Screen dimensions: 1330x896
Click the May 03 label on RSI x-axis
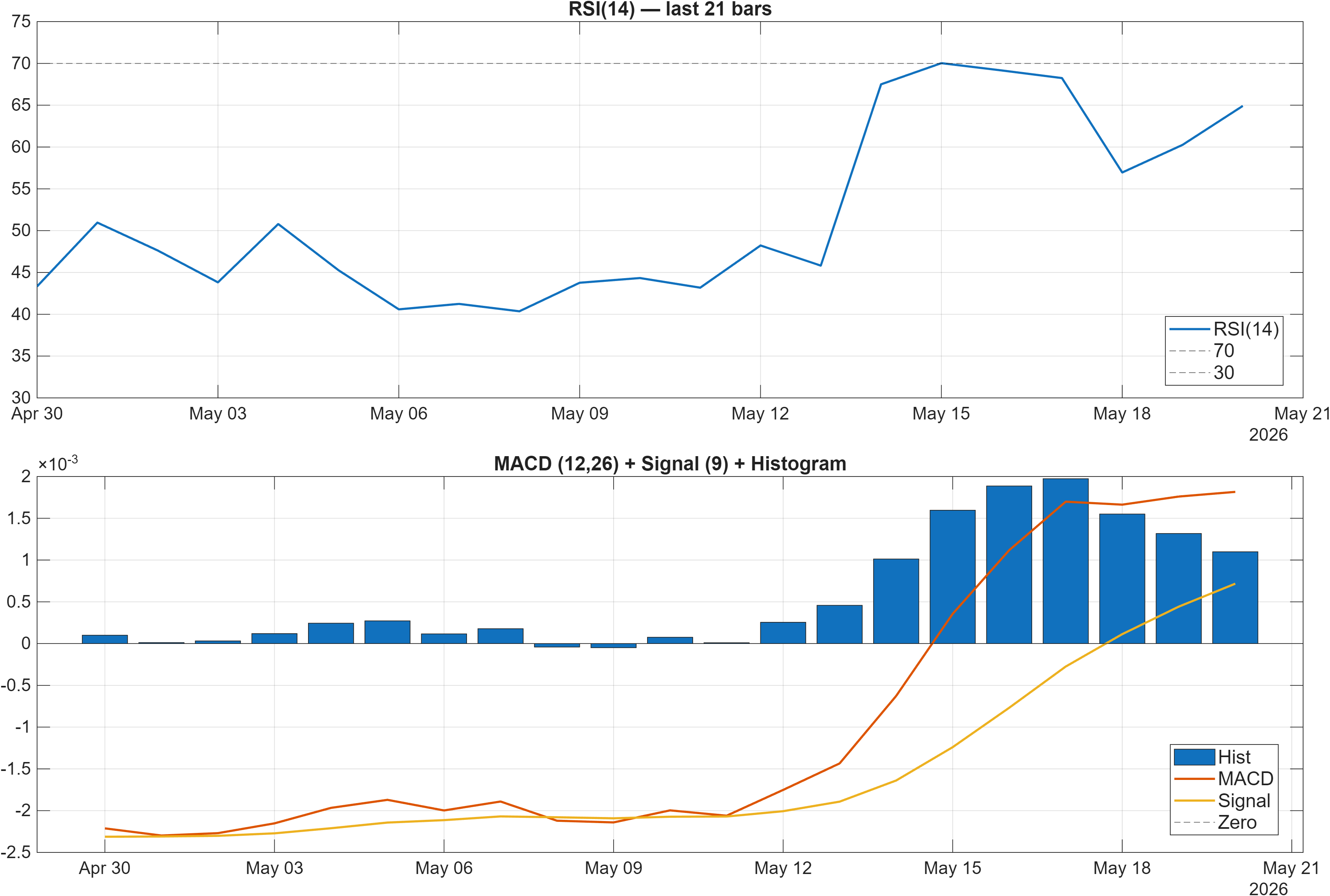click(218, 414)
